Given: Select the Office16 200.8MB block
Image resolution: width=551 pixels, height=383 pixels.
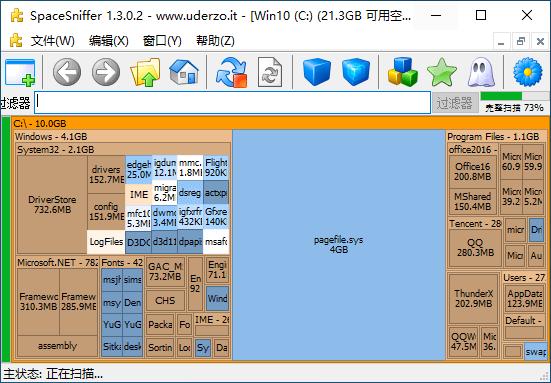Looking at the screenshot, I should [473, 171].
